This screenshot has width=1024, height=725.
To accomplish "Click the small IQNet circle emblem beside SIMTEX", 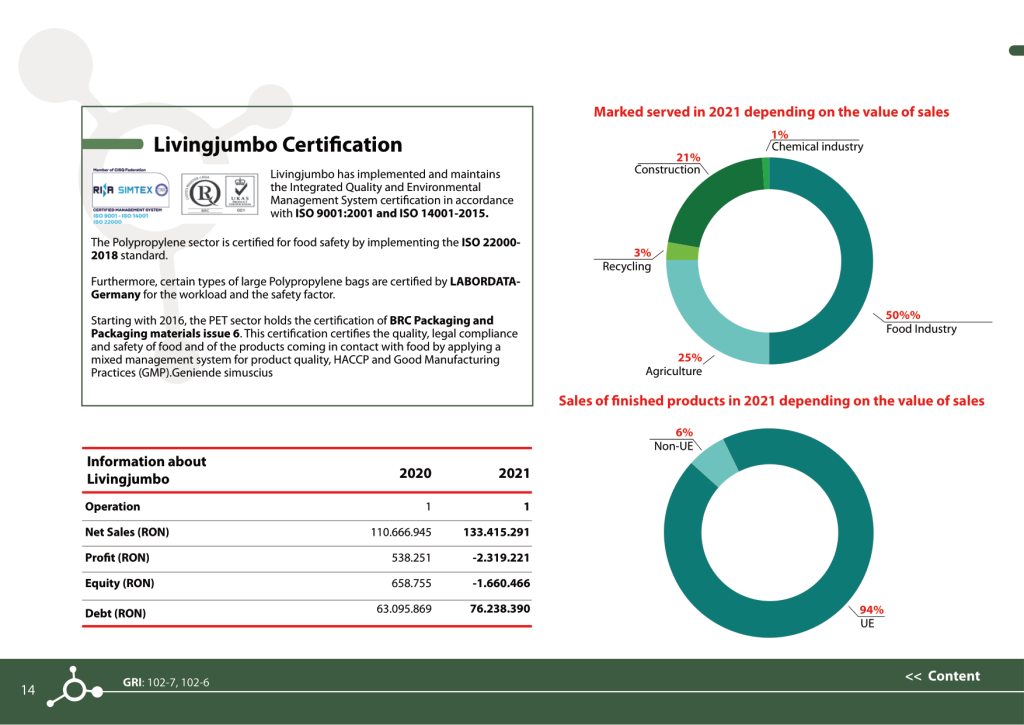I will pyautogui.click(x=162, y=190).
